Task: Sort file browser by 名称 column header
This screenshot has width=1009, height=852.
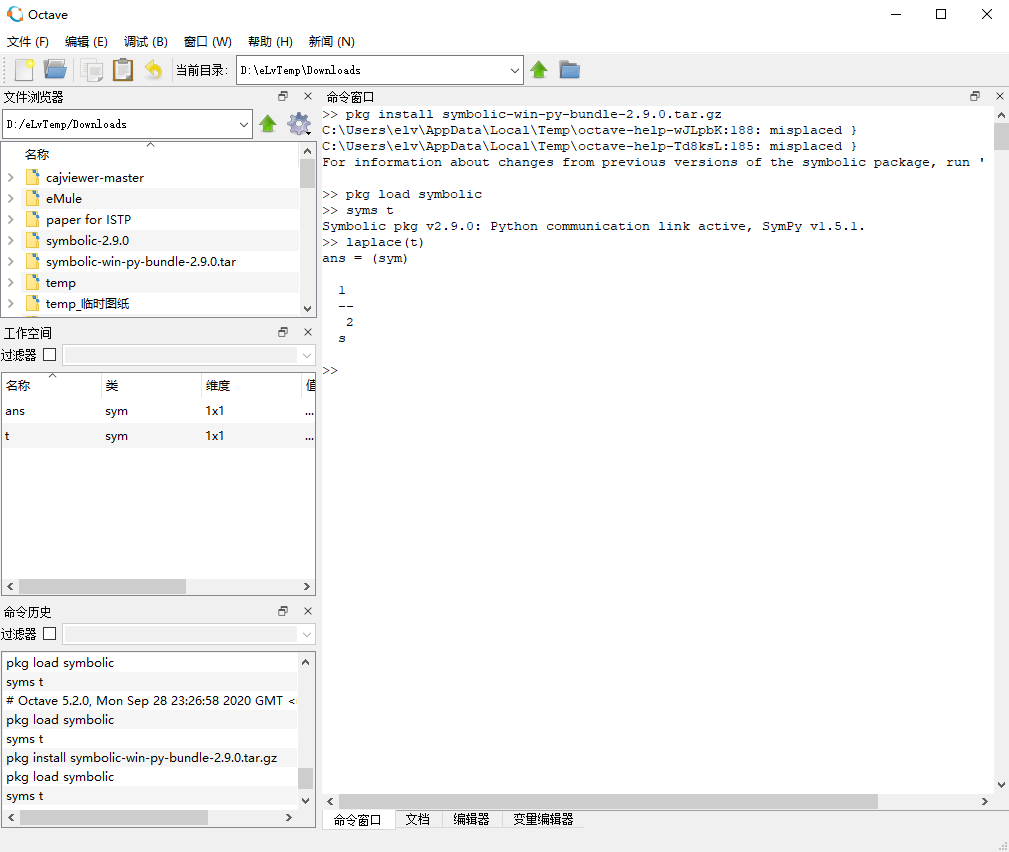Action: coord(151,154)
